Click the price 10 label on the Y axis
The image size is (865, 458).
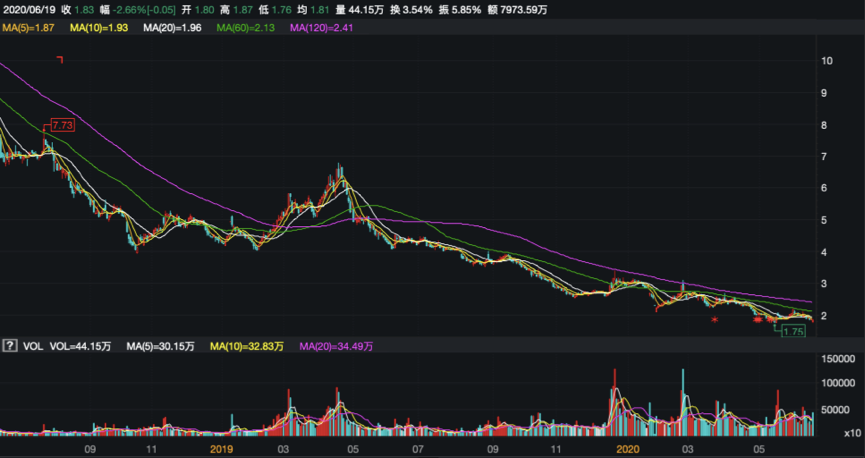[x=826, y=61]
